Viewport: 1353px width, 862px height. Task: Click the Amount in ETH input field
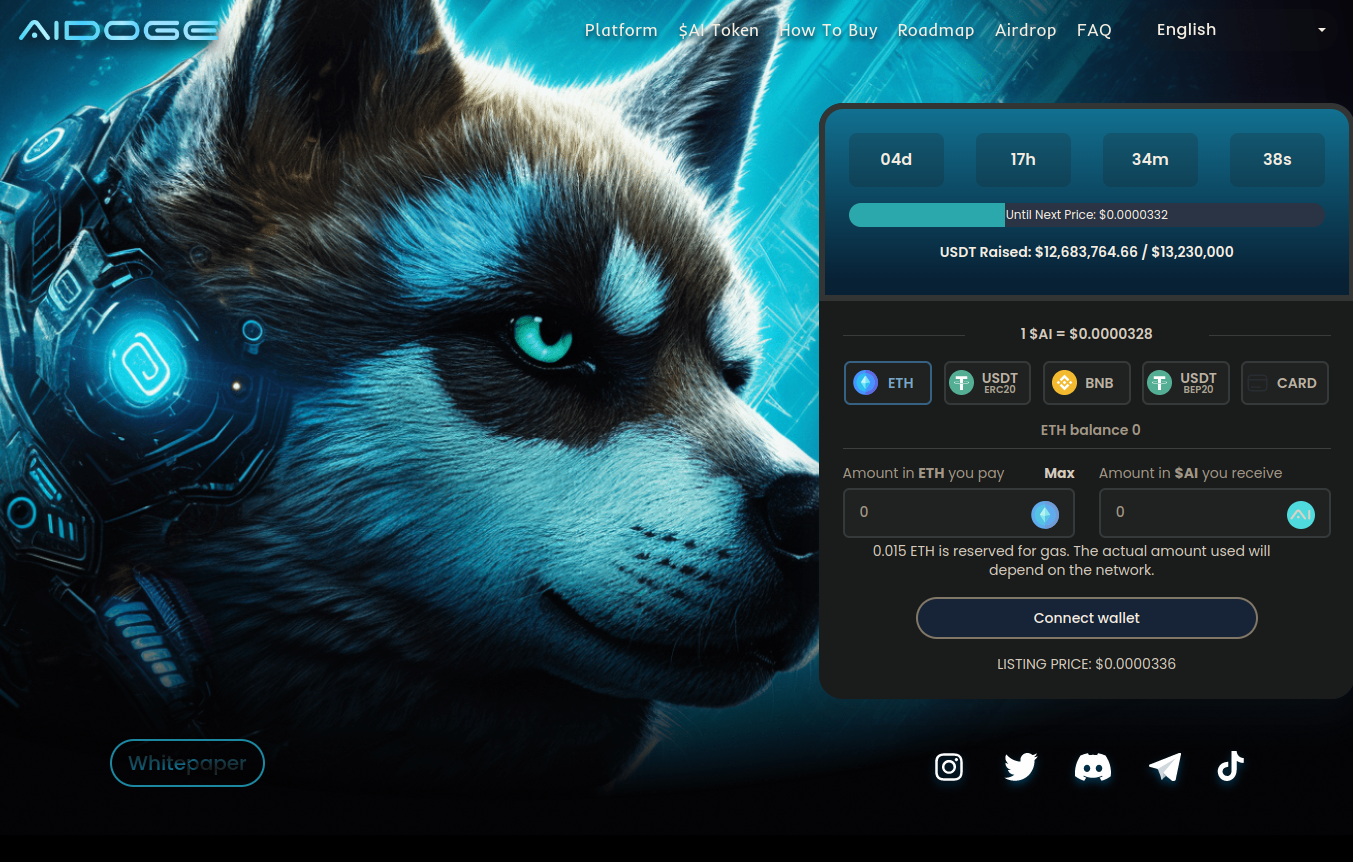(x=935, y=513)
